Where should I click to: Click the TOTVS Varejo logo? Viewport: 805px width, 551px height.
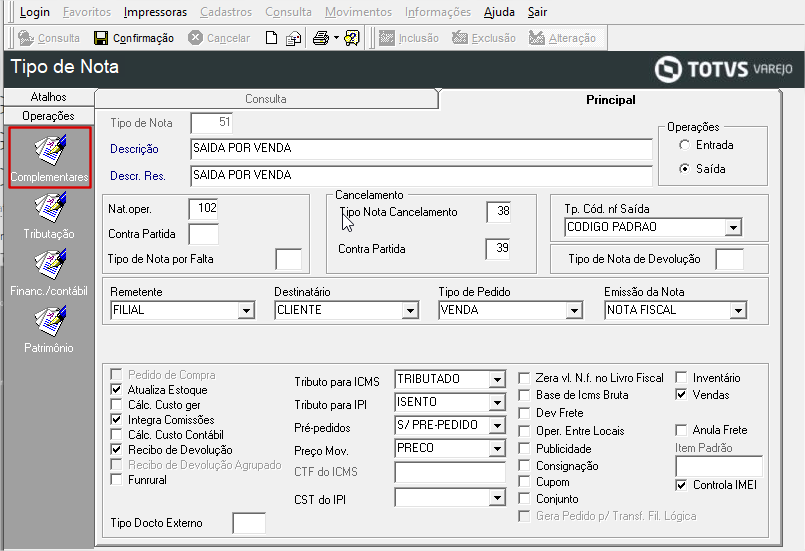(723, 69)
